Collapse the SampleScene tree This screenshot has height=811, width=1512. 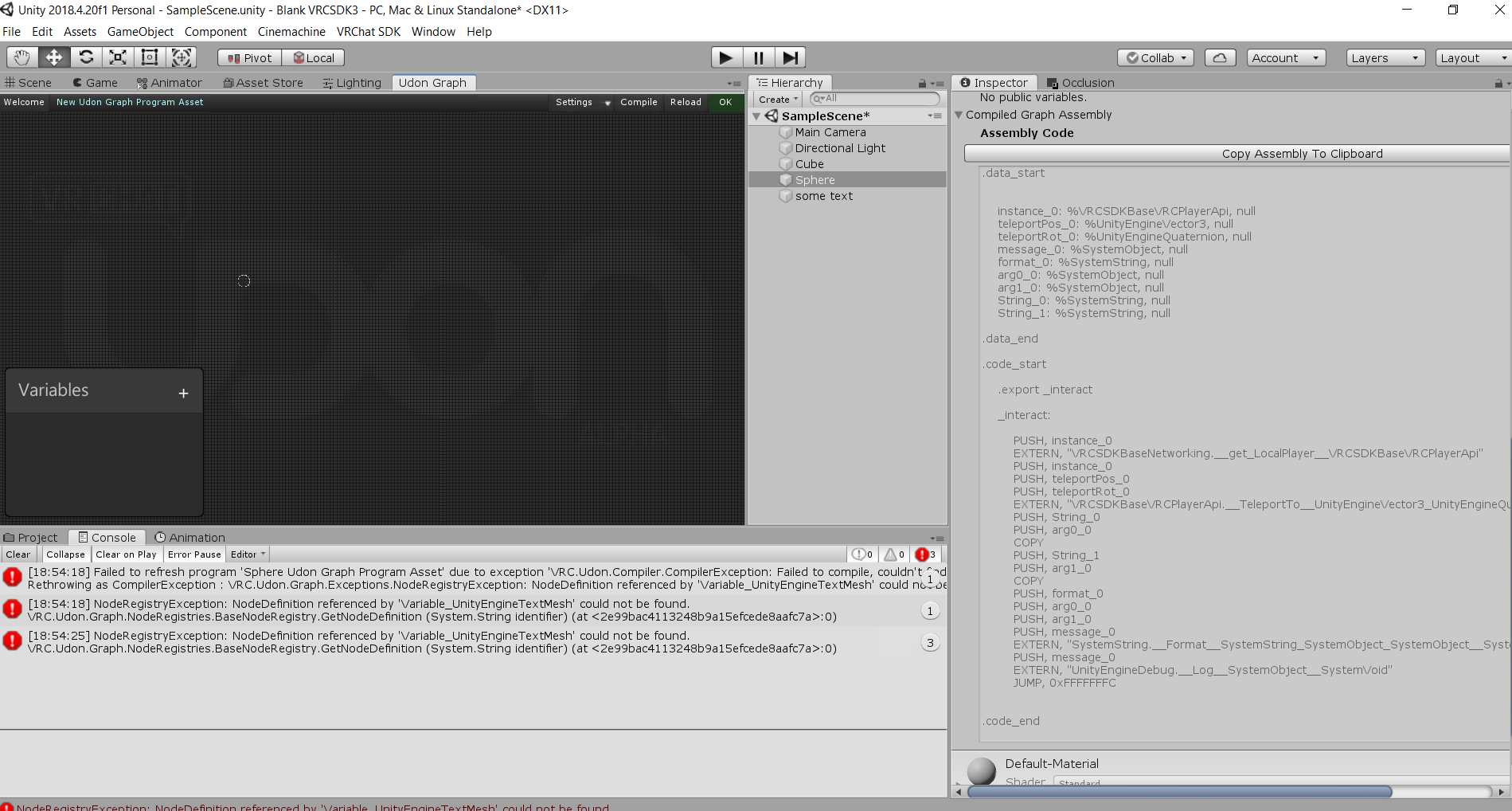tap(756, 116)
